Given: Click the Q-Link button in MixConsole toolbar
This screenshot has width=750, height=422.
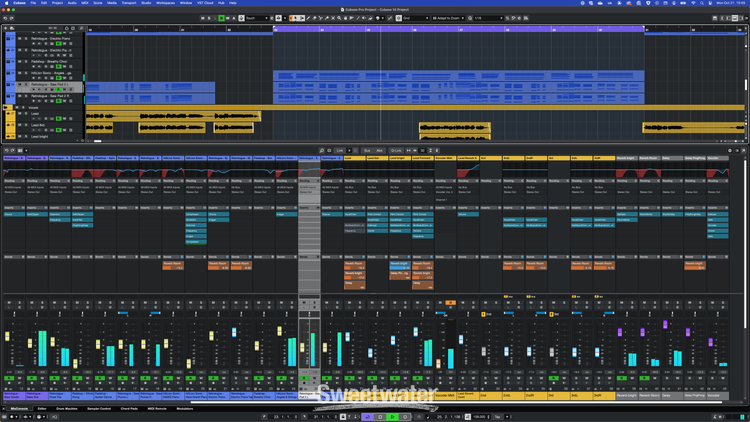Looking at the screenshot, I should point(396,150).
